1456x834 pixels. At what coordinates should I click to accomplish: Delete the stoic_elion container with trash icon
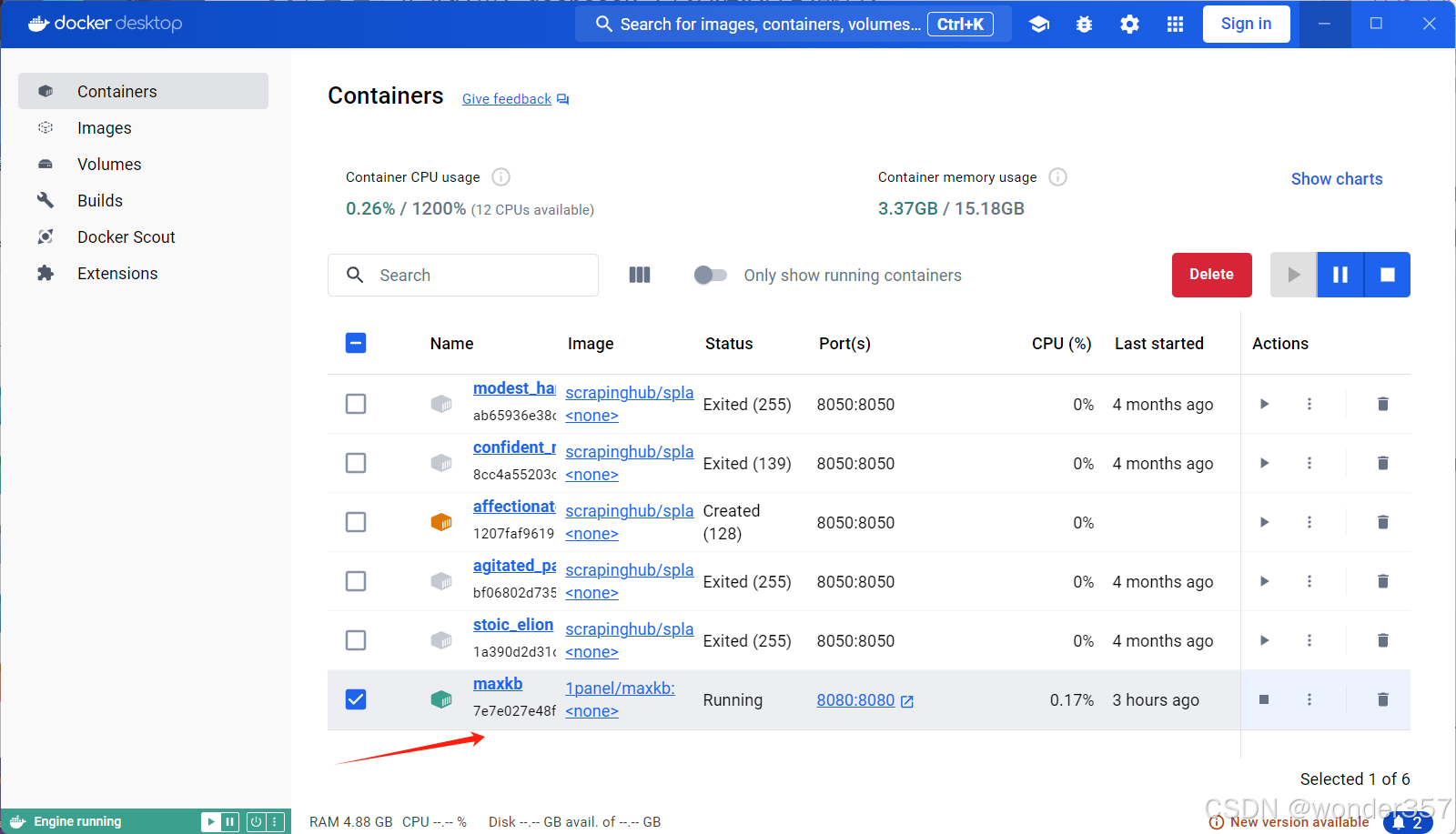pos(1382,640)
